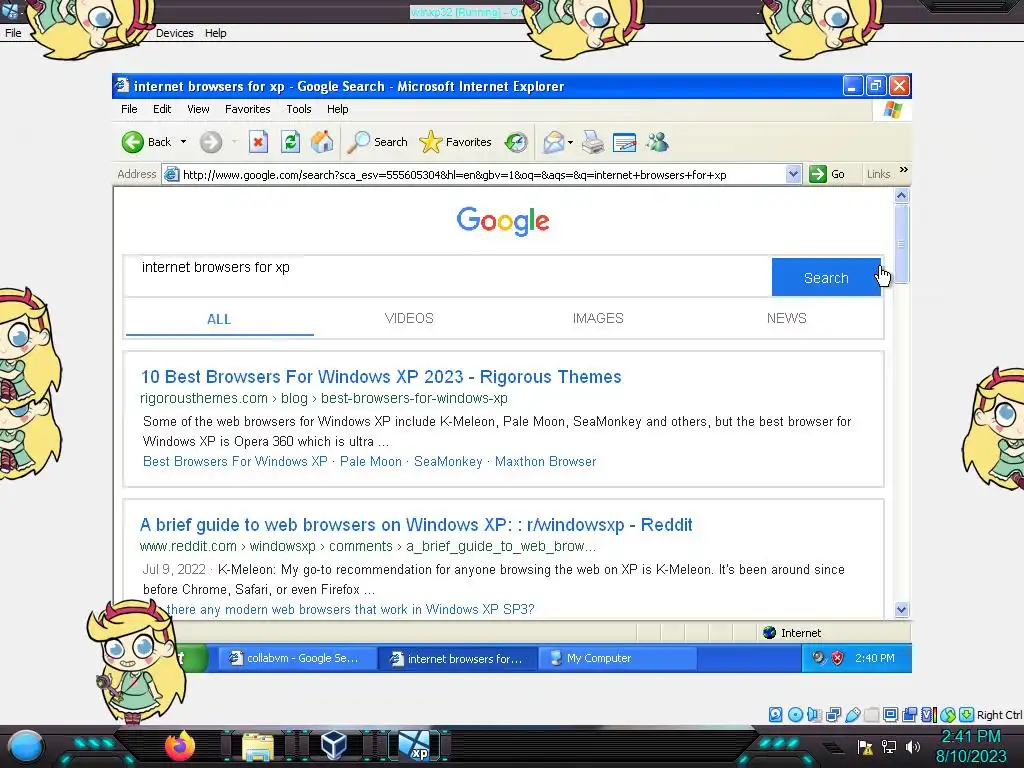
Task: Click the red X Stop icon
Action: pyautogui.click(x=258, y=142)
